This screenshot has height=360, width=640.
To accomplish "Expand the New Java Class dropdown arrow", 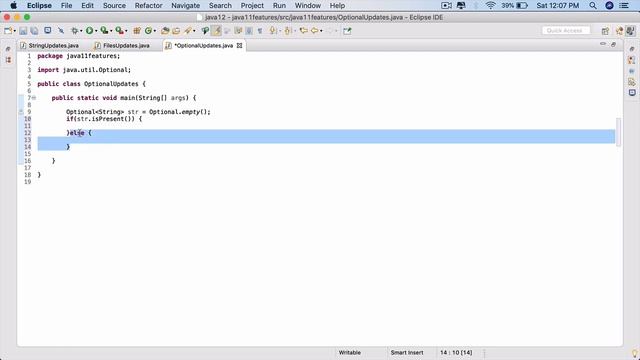I will 155,31.
